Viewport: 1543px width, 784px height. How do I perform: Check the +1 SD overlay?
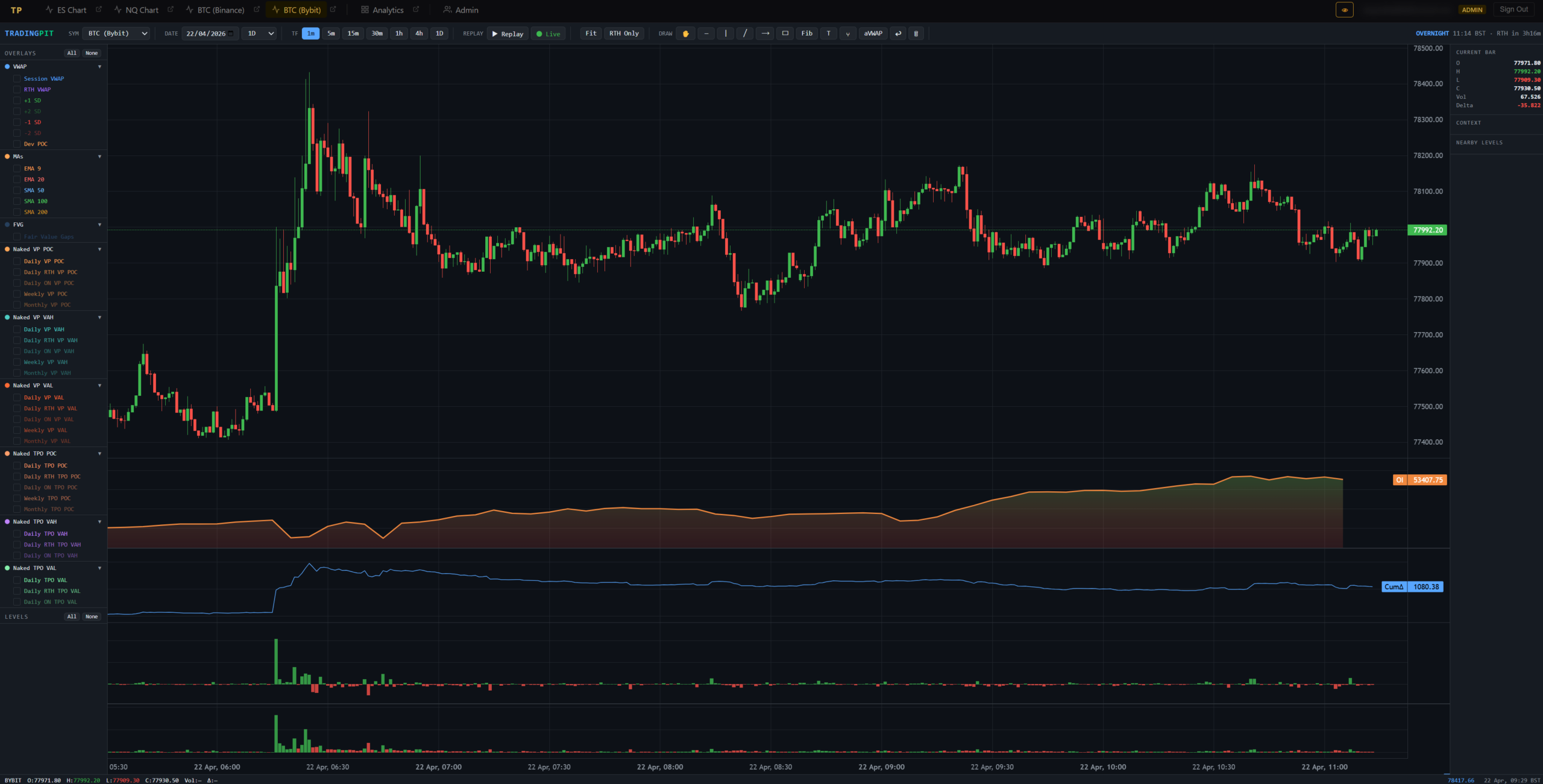[17, 101]
